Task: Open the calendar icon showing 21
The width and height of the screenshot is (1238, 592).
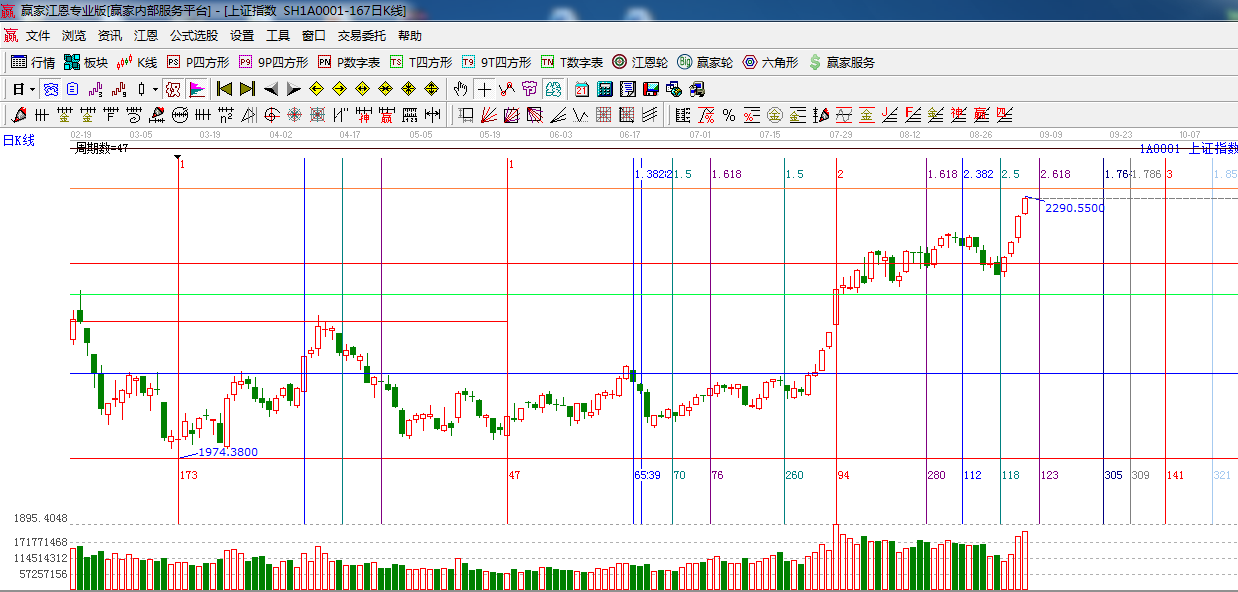Action: tap(581, 89)
